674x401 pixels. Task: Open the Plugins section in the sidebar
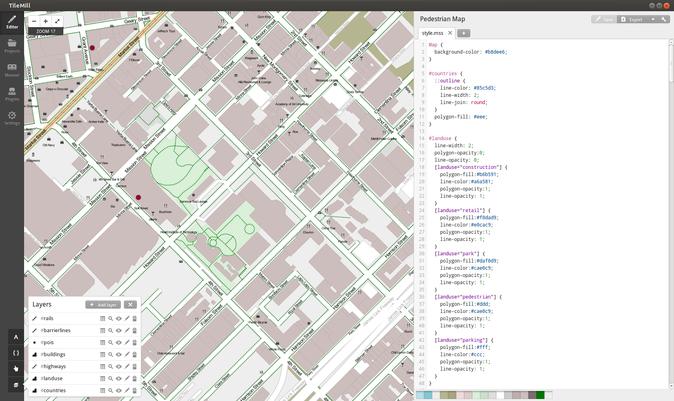click(x=12, y=94)
